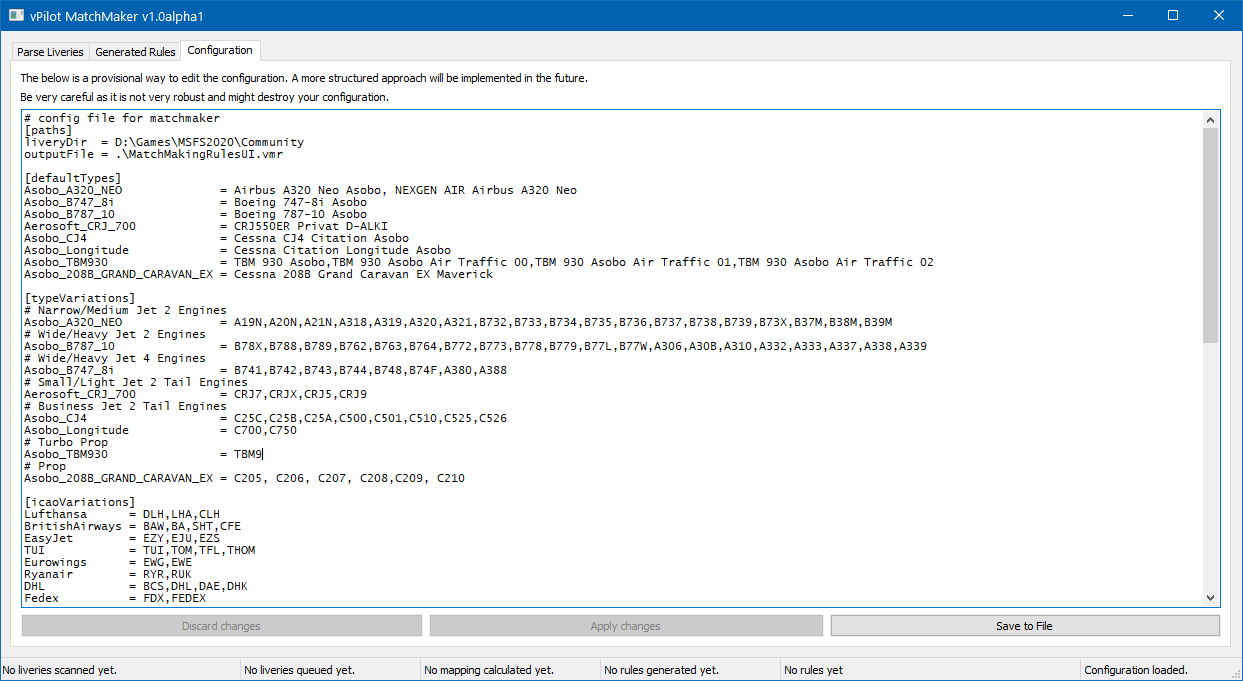Switch to the Parse Liveries tab

coord(50,52)
